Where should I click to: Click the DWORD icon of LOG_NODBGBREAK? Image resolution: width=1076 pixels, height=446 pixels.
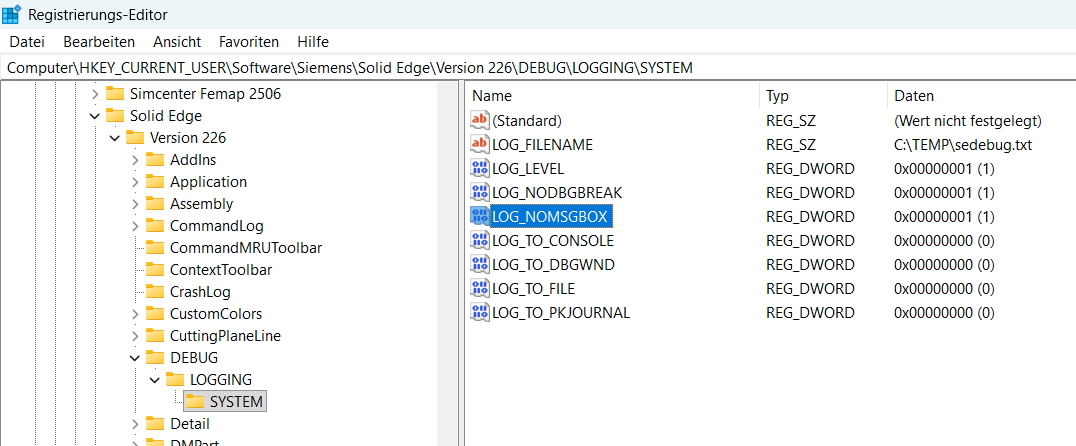[479, 192]
